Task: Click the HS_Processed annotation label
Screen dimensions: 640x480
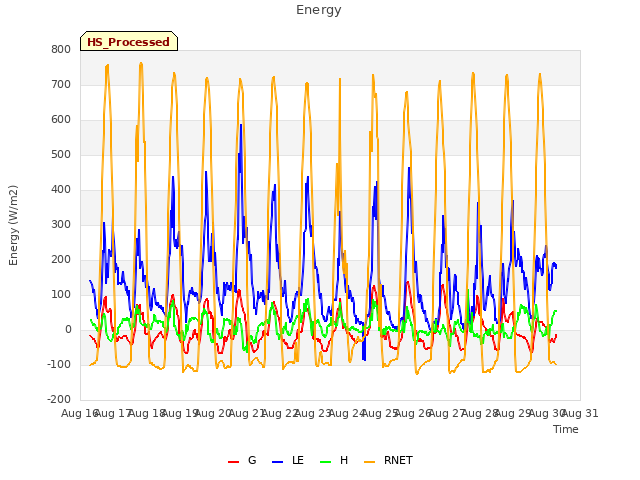Action: coord(129,41)
